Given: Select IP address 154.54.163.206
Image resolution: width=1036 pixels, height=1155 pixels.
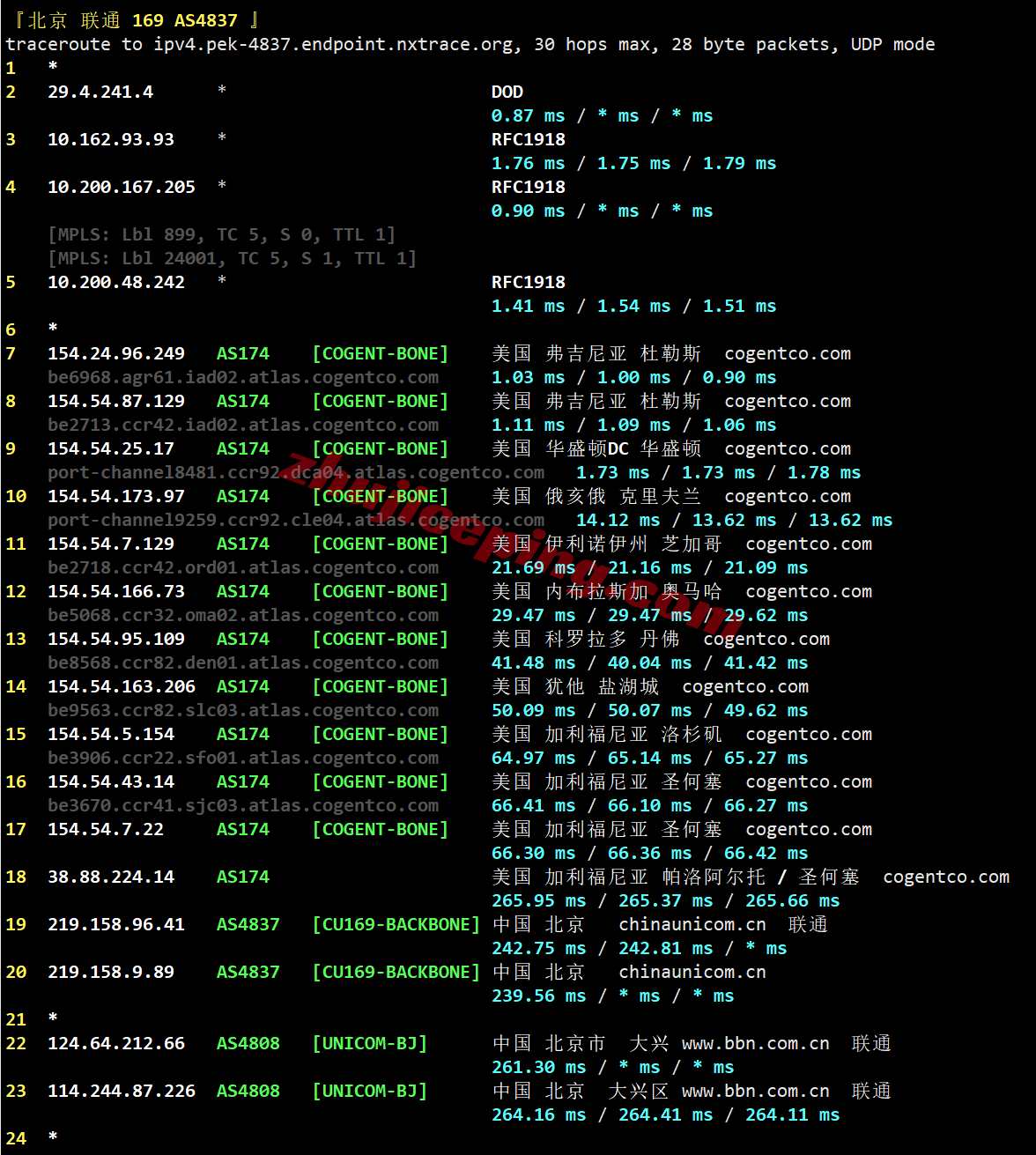Looking at the screenshot, I should (122, 686).
